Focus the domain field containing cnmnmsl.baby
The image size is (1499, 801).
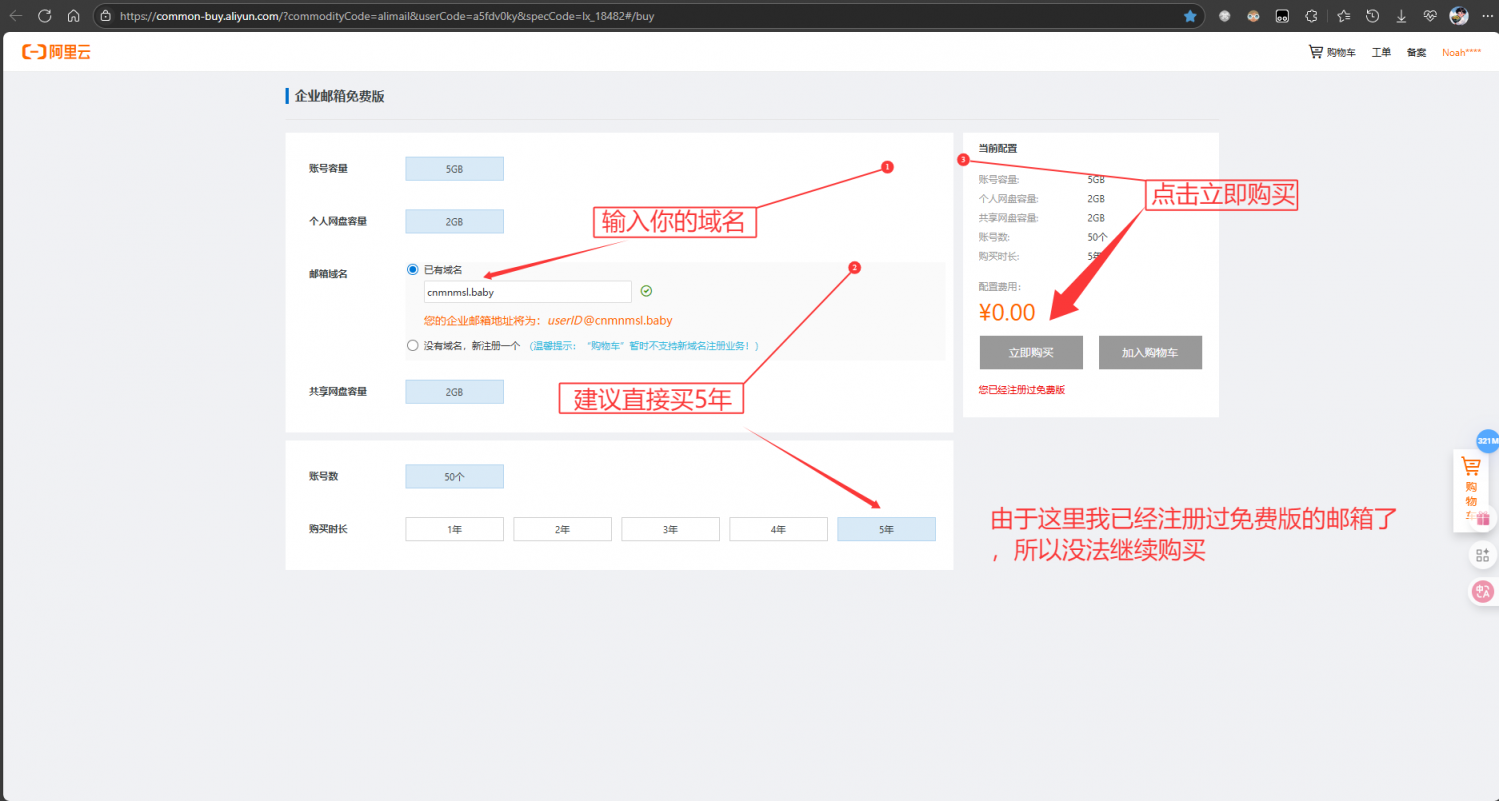click(528, 292)
